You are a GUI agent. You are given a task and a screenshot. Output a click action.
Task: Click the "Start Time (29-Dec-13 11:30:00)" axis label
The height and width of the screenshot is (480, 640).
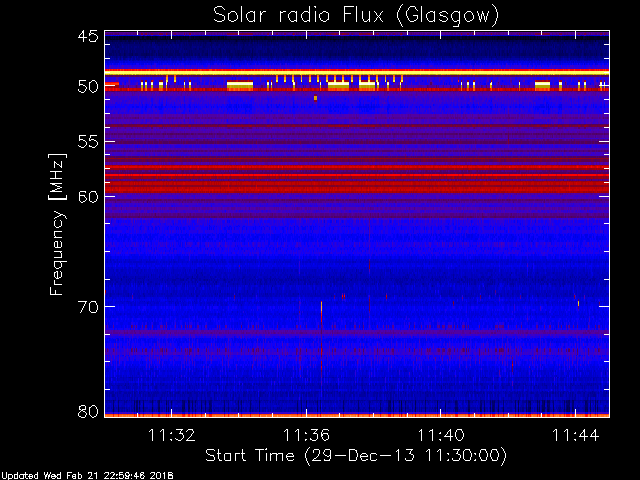(356, 456)
